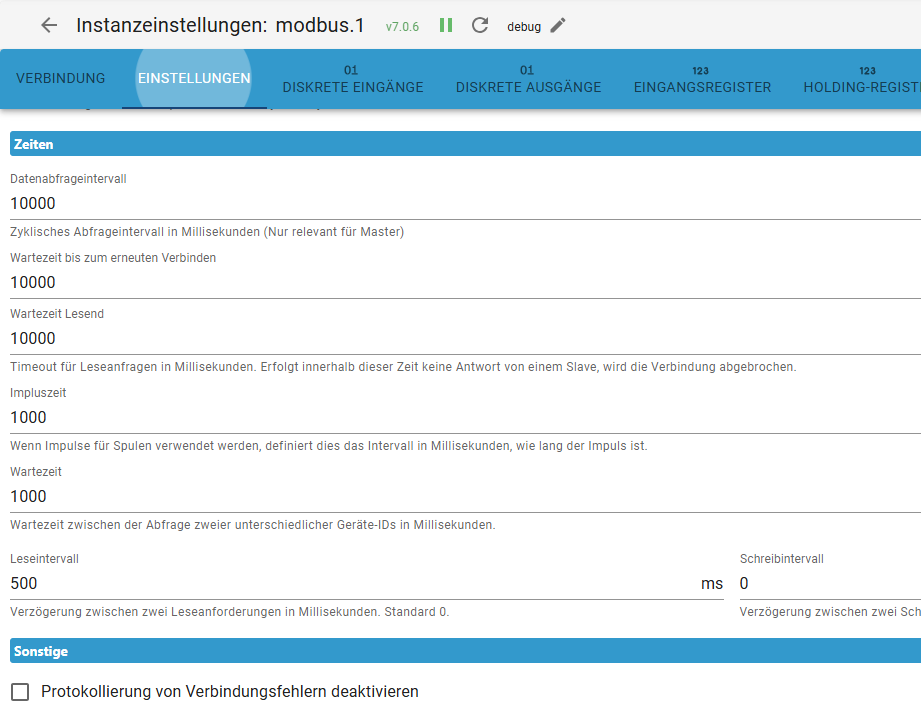Click the Wartezeit 1000 input field

point(465,497)
